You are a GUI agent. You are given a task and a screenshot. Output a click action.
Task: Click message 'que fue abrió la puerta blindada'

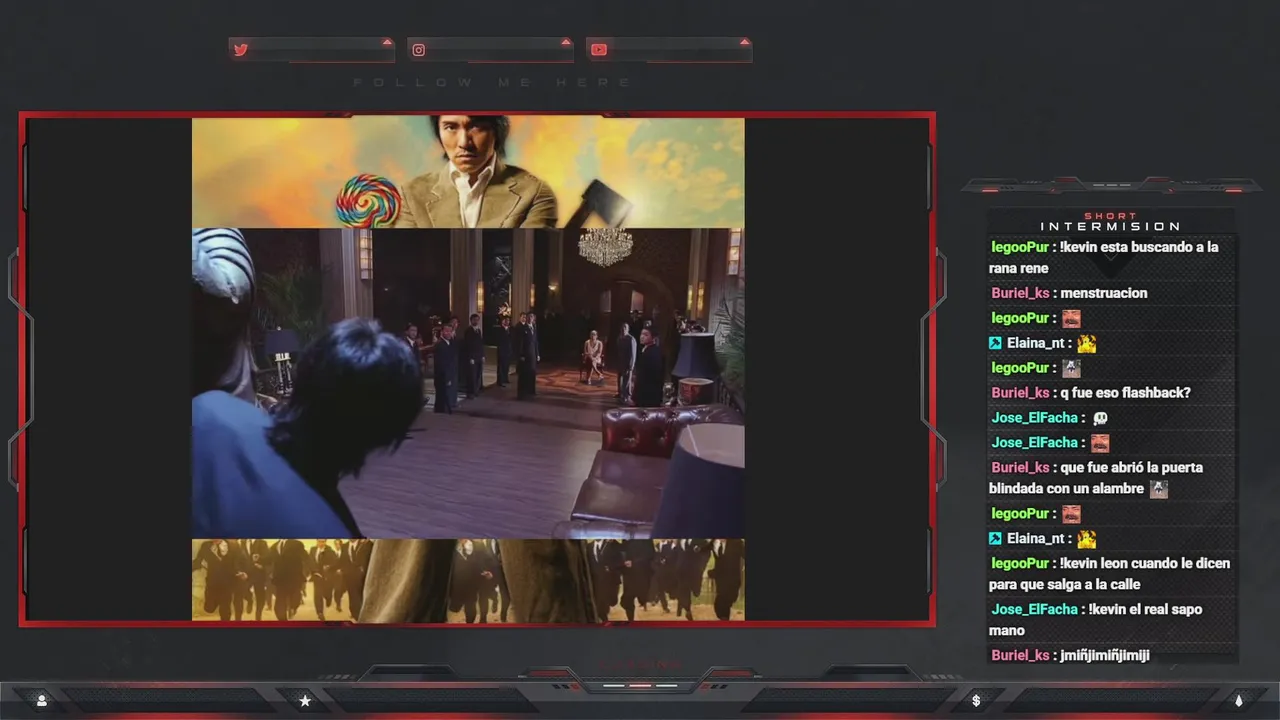point(1096,478)
